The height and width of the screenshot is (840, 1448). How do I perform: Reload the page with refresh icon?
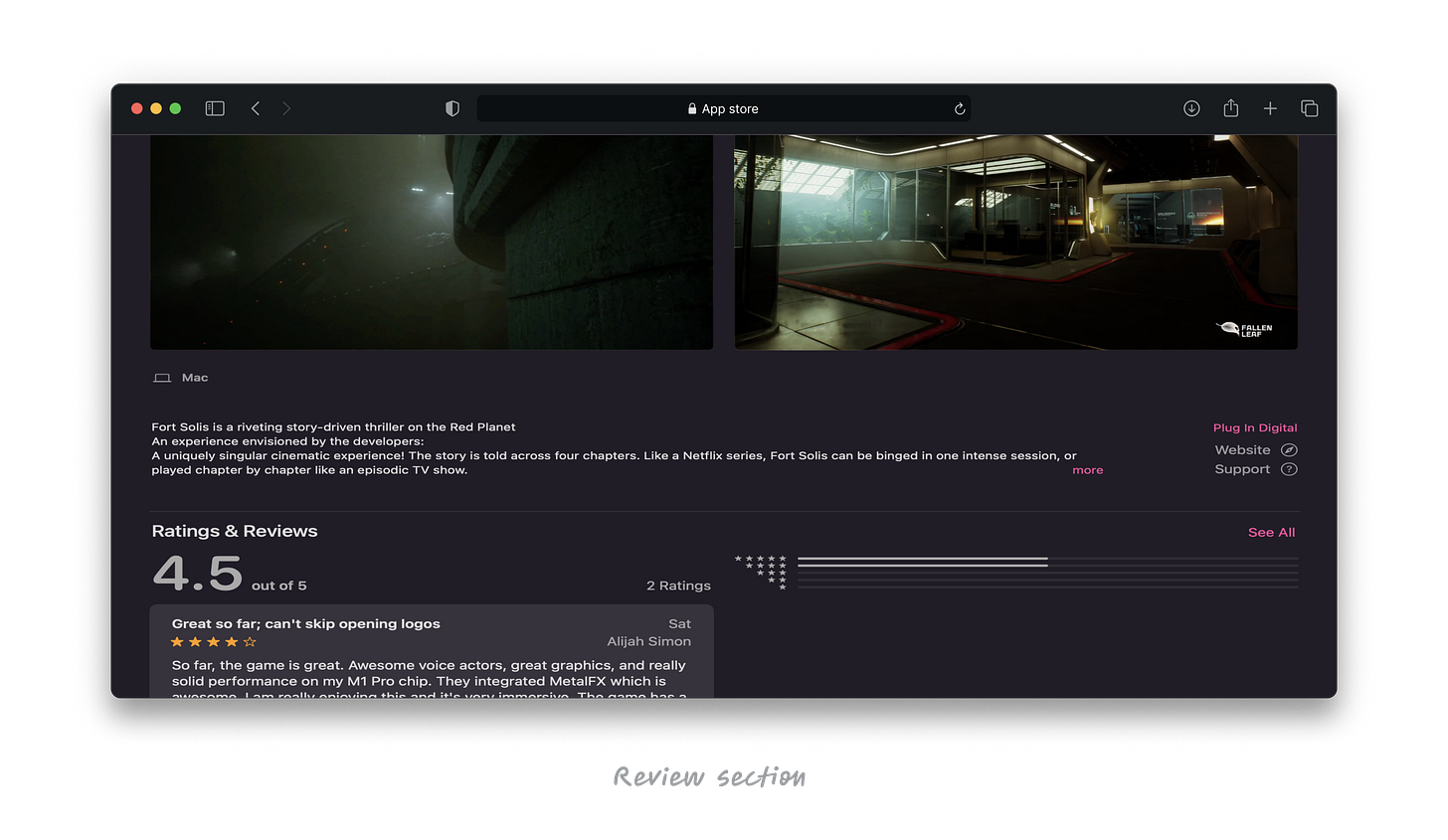(x=960, y=109)
